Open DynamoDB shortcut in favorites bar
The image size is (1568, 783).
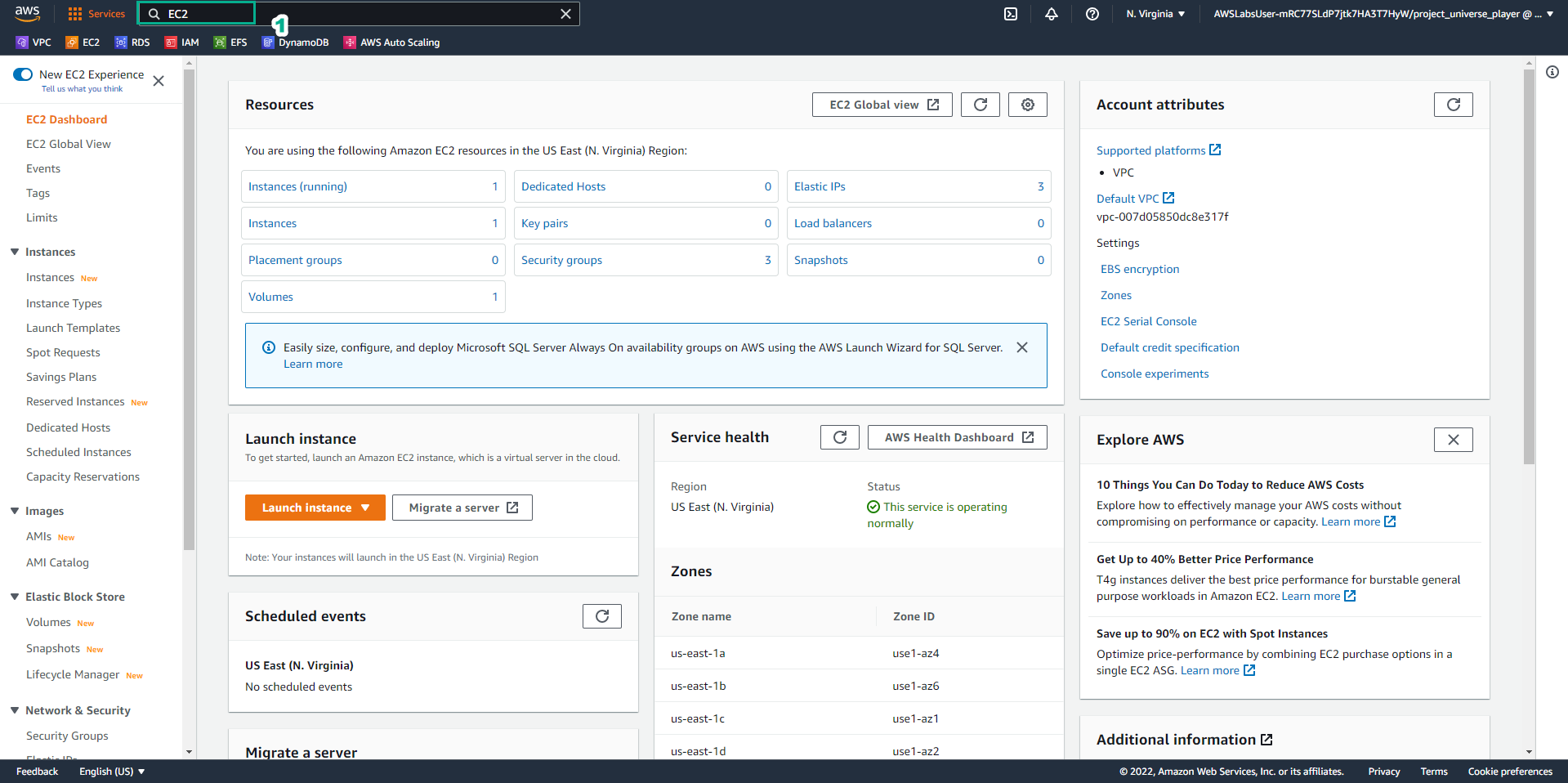296,43
